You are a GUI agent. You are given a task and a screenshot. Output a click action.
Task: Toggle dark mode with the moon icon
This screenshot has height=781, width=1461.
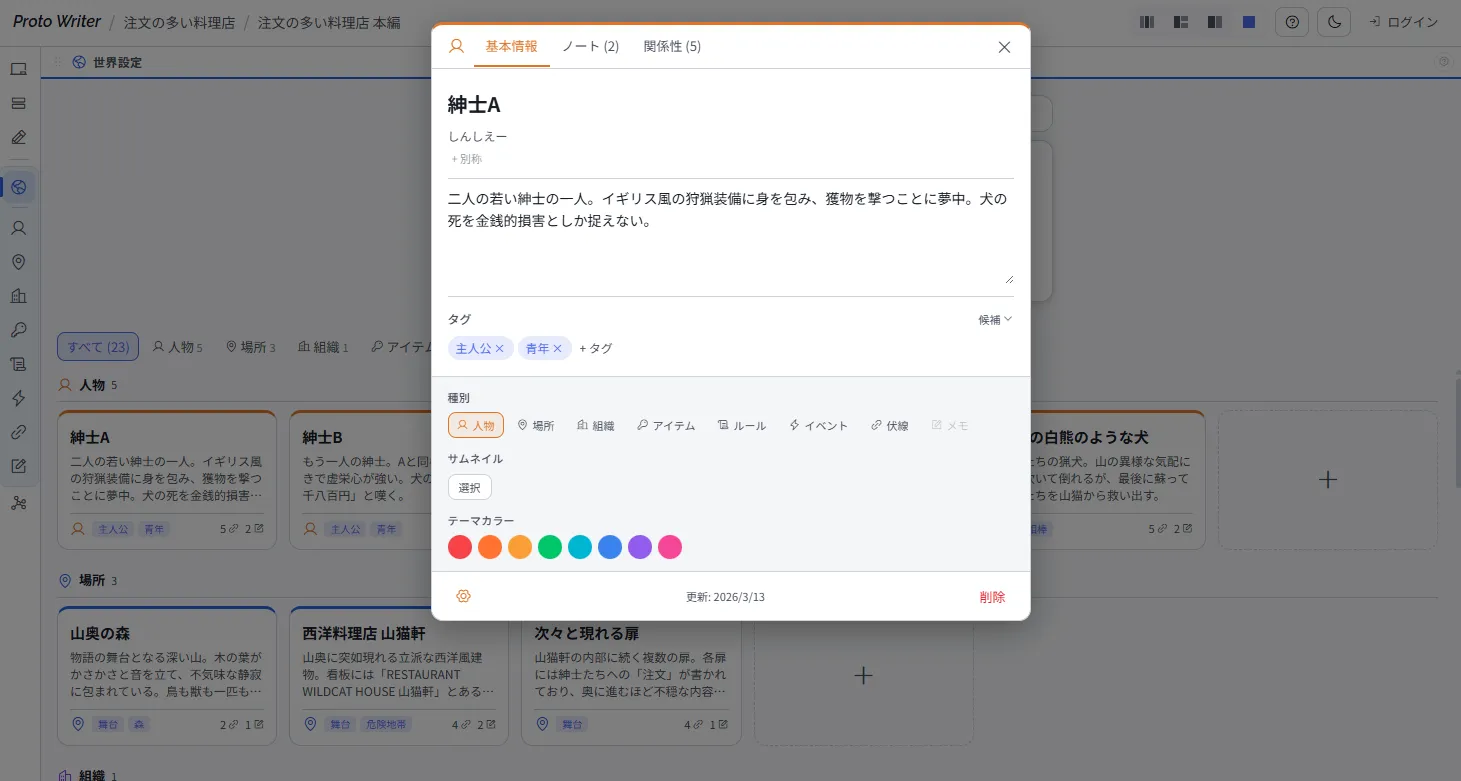click(1334, 21)
